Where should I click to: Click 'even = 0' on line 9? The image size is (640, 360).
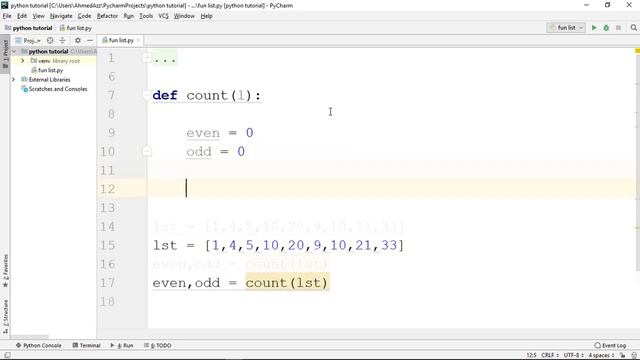[x=220, y=133]
